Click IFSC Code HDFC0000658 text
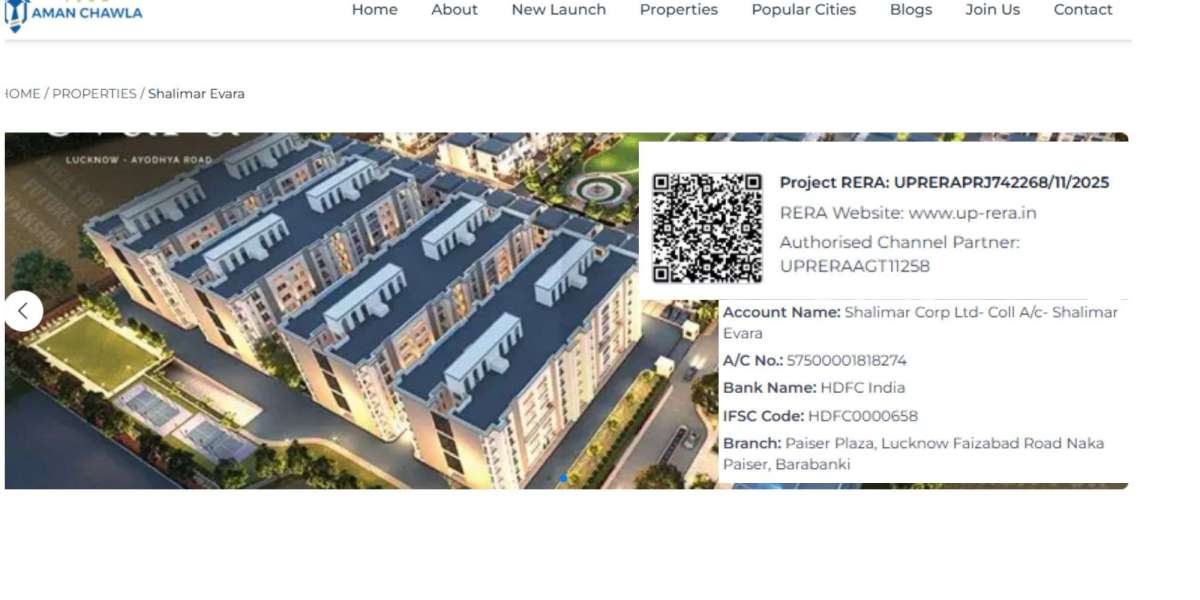1200x600 pixels. pyautogui.click(x=820, y=416)
